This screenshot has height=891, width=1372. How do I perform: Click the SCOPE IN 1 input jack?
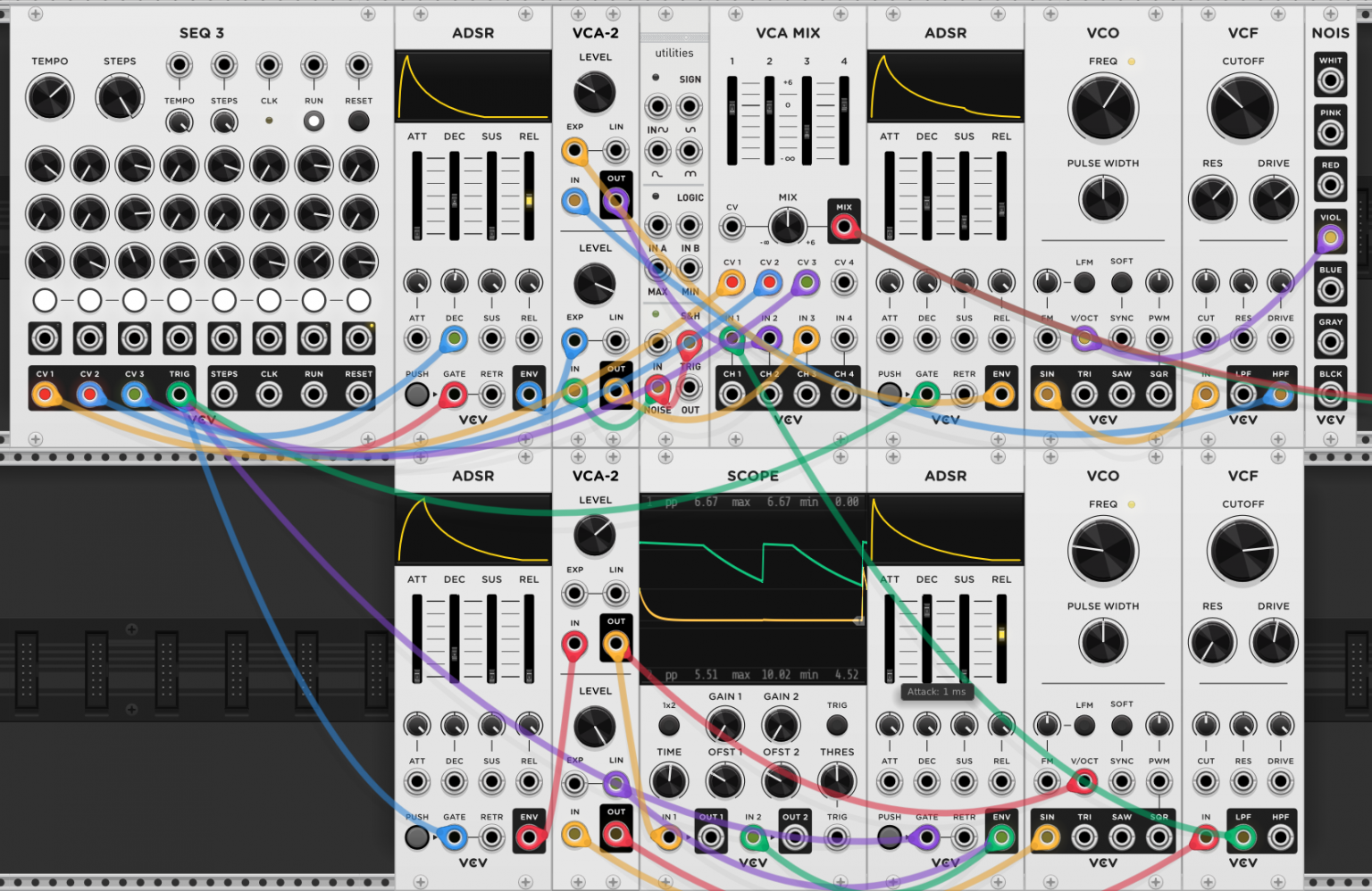[x=668, y=837]
